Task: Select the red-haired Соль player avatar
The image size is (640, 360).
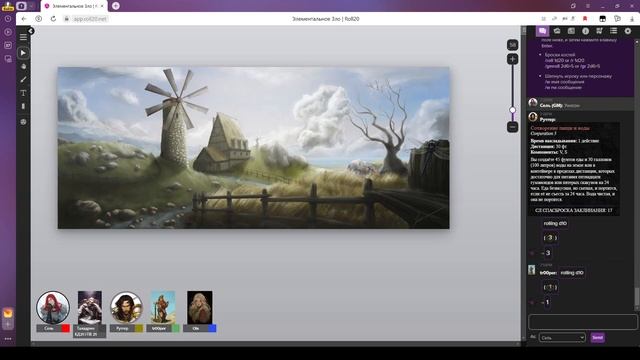Action: click(53, 307)
